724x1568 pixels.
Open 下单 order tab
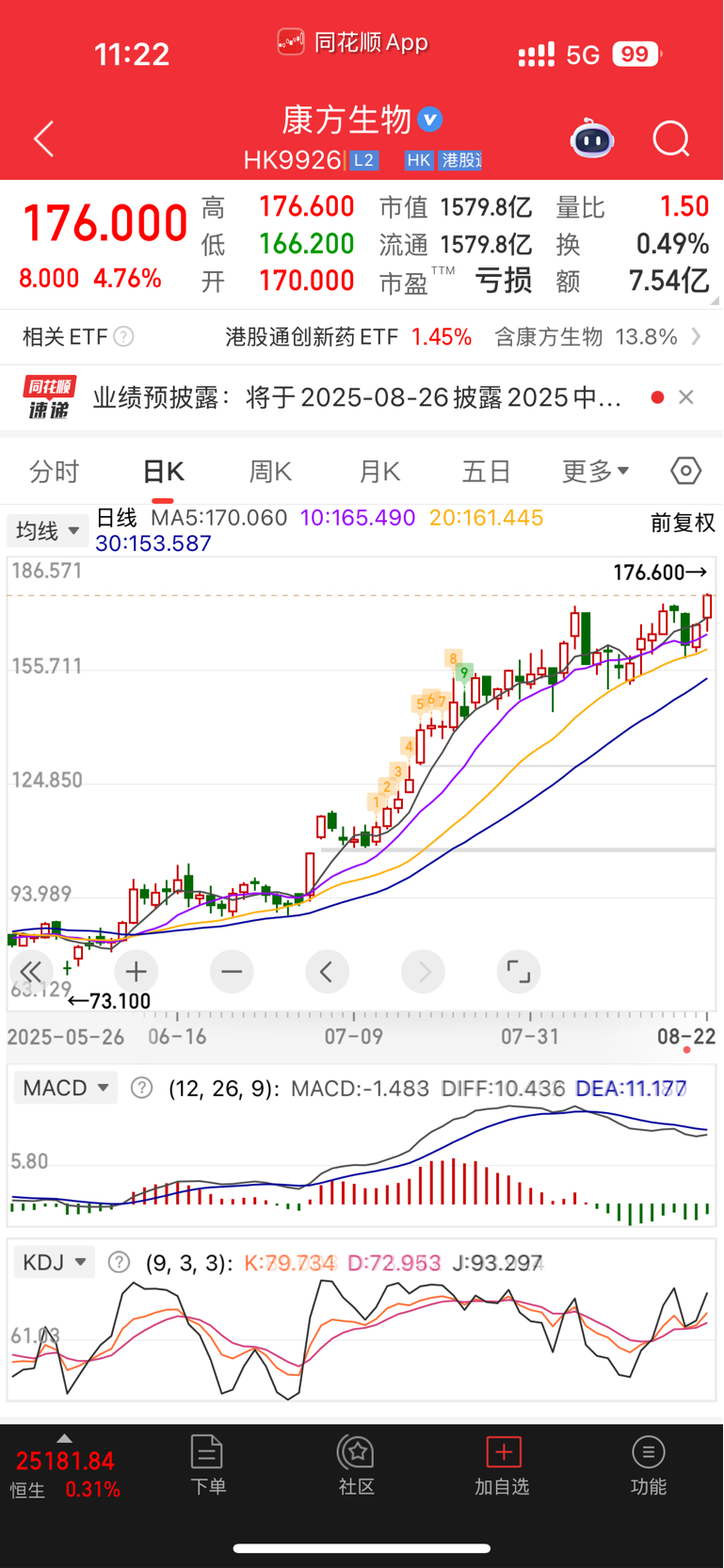pyautogui.click(x=207, y=1465)
